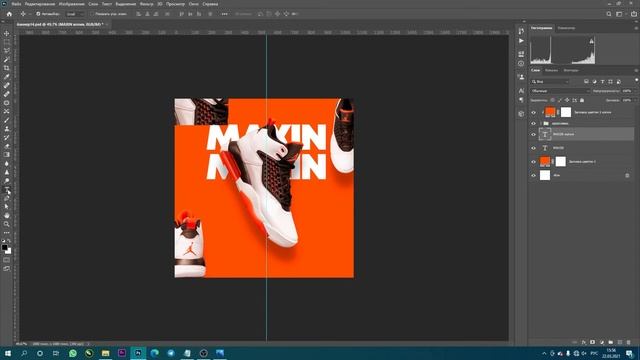Click the switch foreground/background colors arrow
The height and width of the screenshot is (360, 640).
point(10,242)
